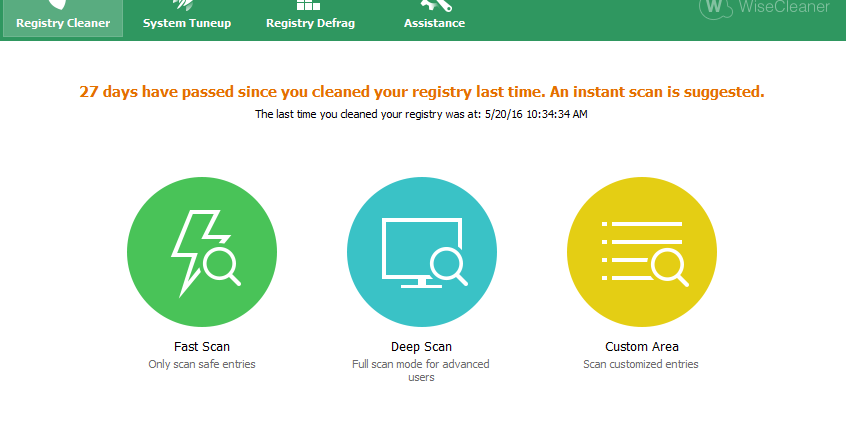Switch to the Registry Cleaner tab
This screenshot has height=444, width=846.
coord(63,18)
